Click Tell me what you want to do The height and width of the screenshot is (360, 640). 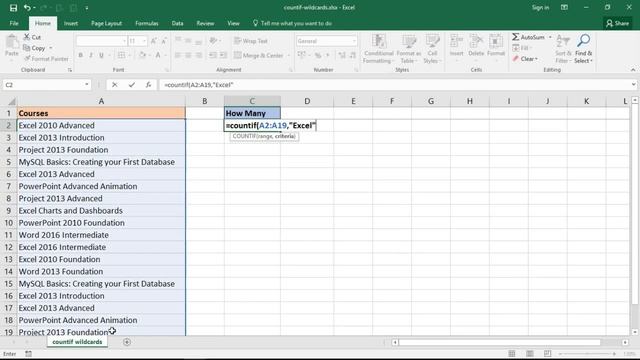tap(292, 23)
